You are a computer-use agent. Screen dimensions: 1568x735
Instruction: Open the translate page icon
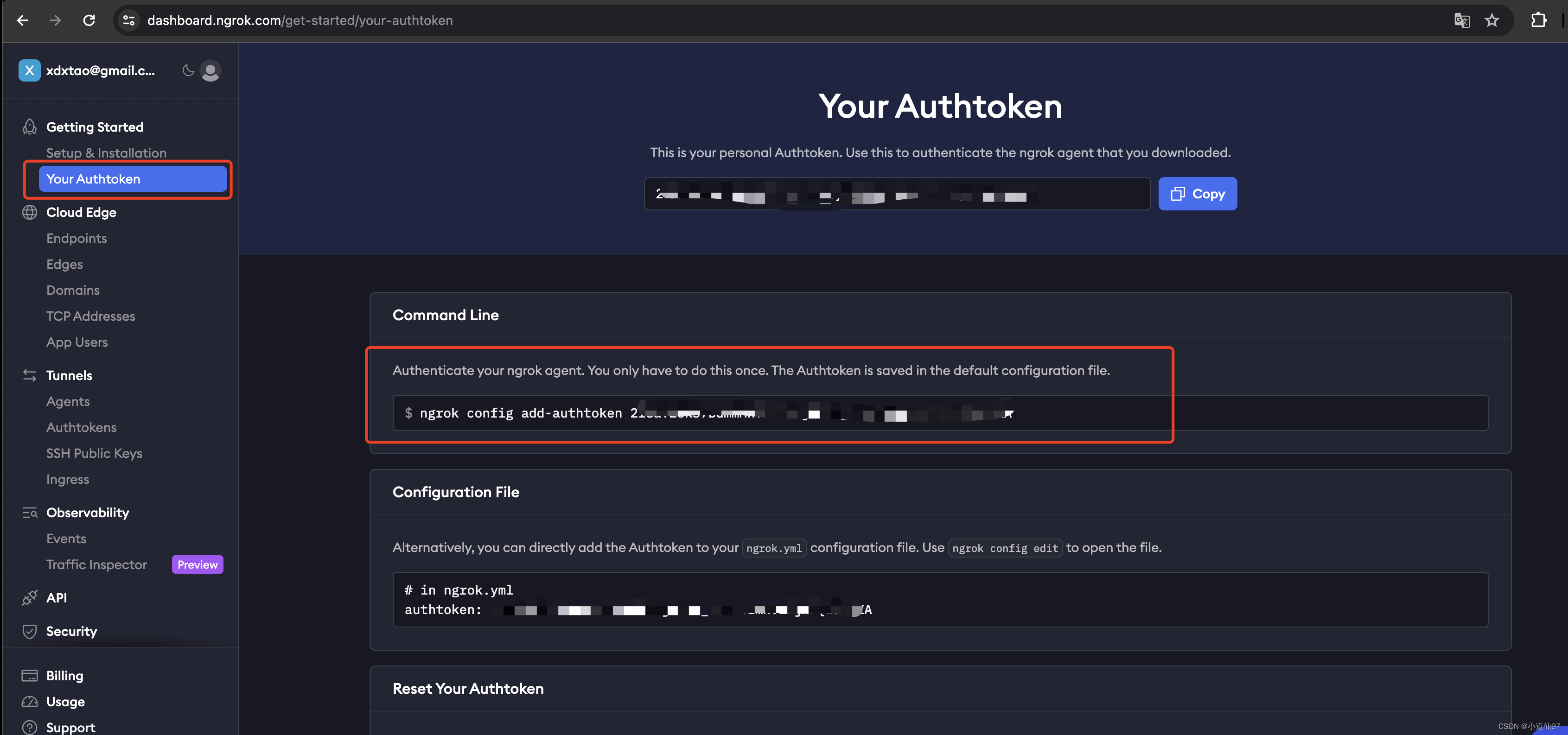[1461, 20]
